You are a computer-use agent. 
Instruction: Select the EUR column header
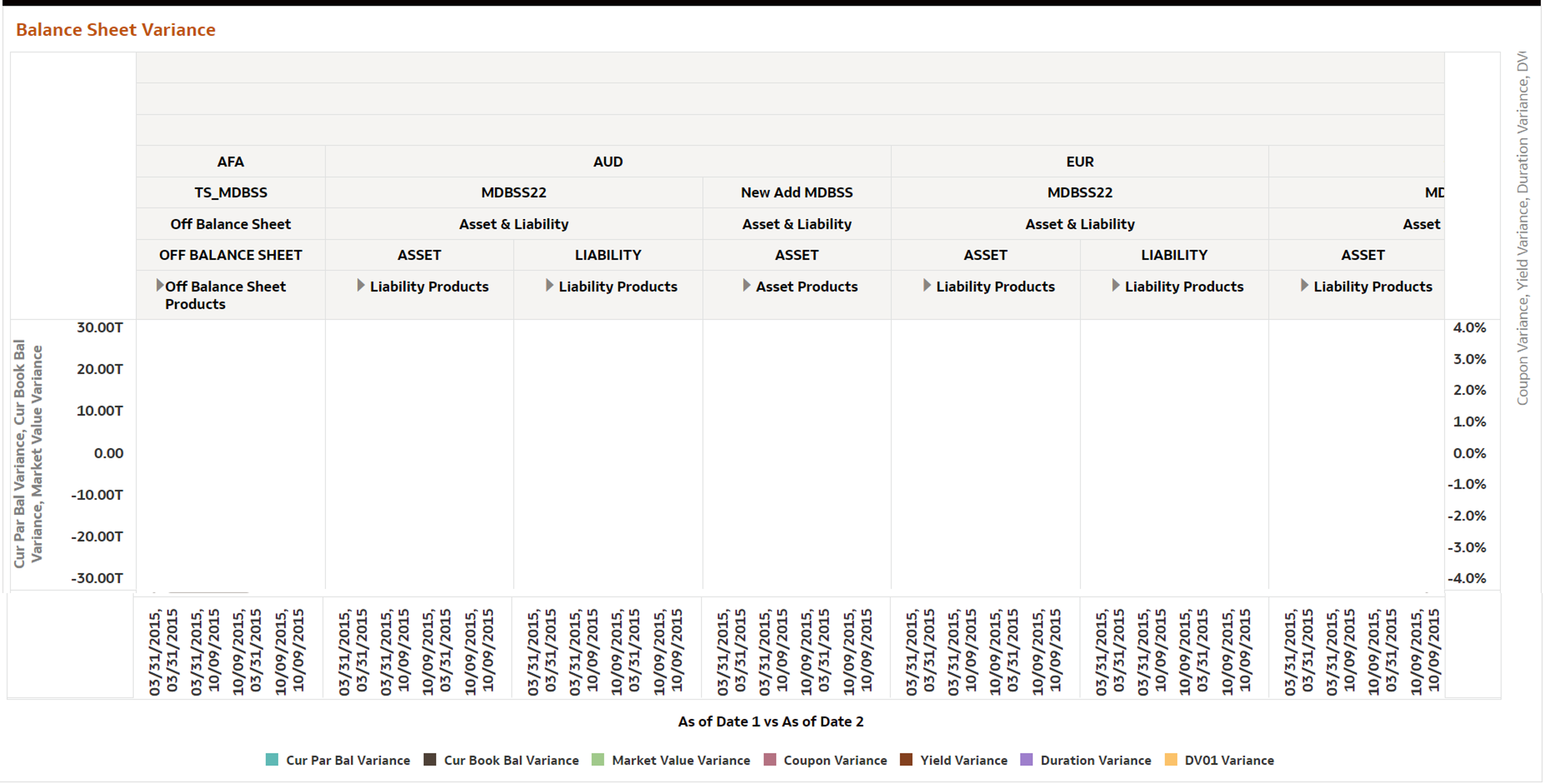click(x=1078, y=161)
